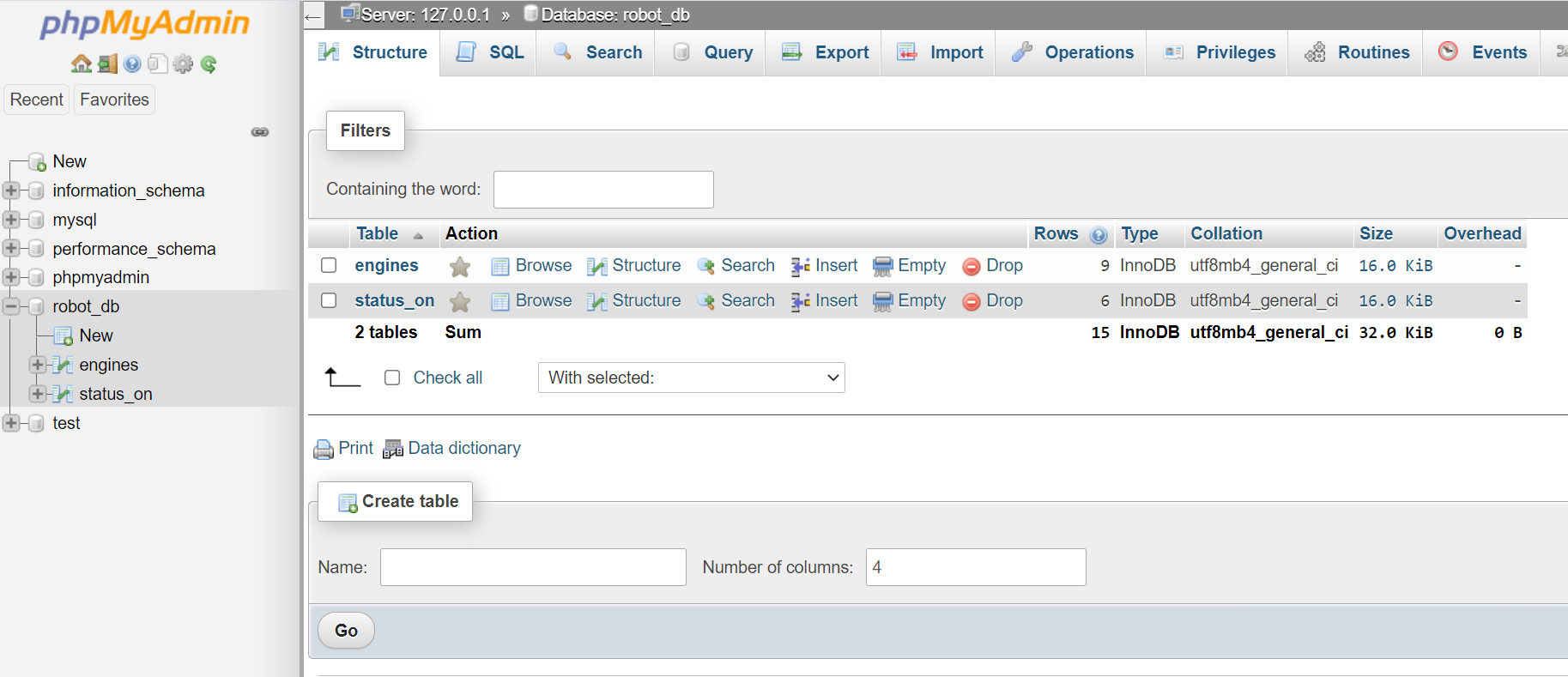Open navigation panel settings gear icon
Screen dimensions: 1568x677
(x=183, y=63)
